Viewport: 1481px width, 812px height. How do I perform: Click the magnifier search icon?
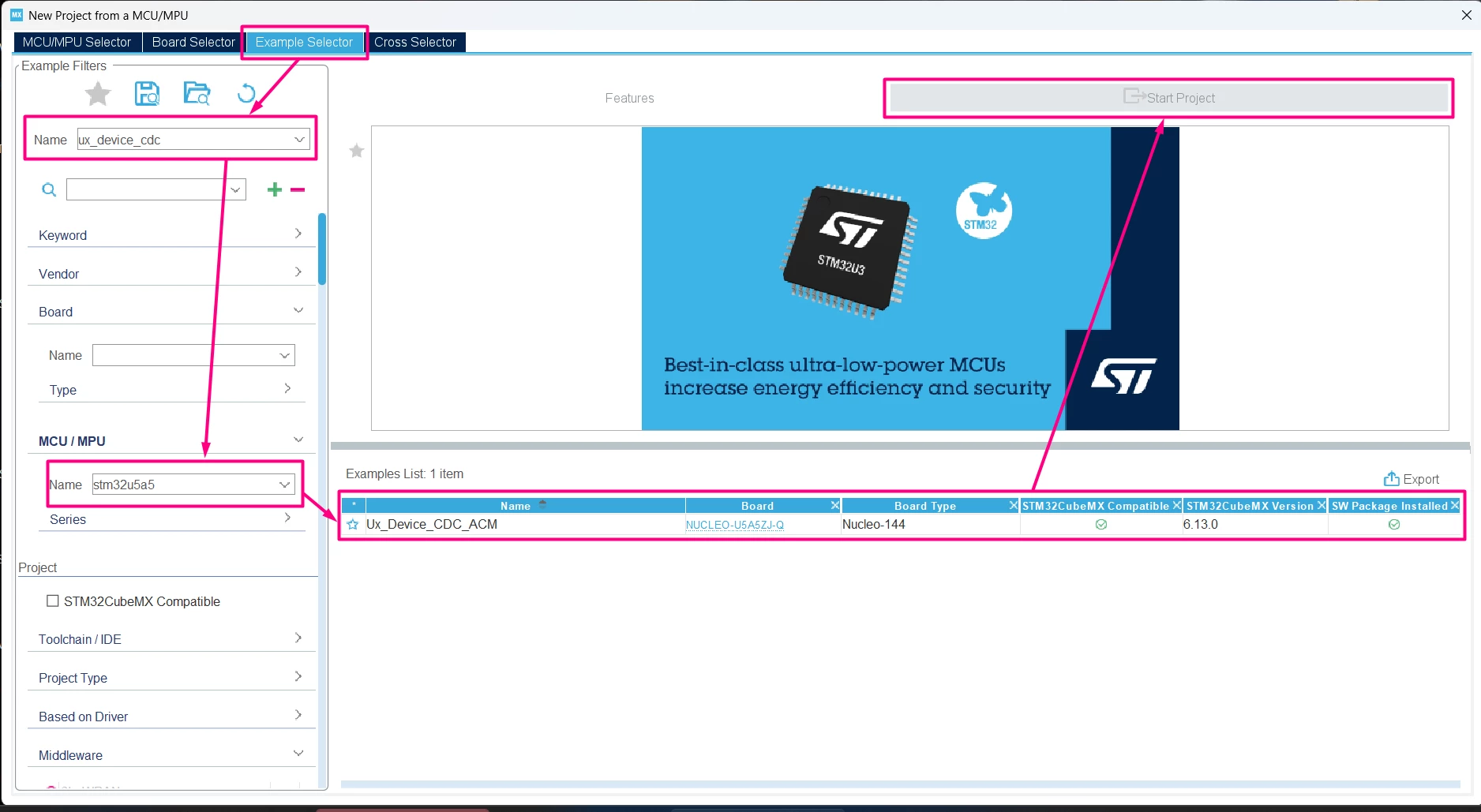point(49,190)
